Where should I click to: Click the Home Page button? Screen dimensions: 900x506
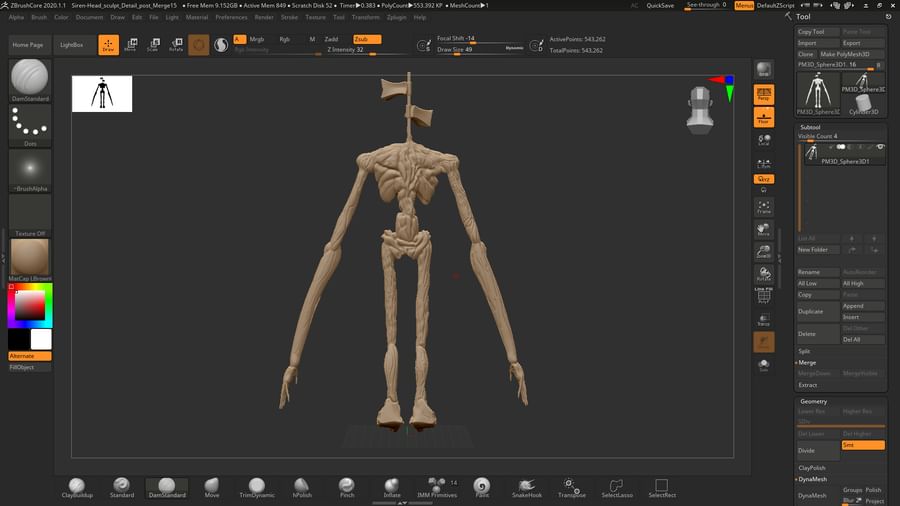point(28,45)
